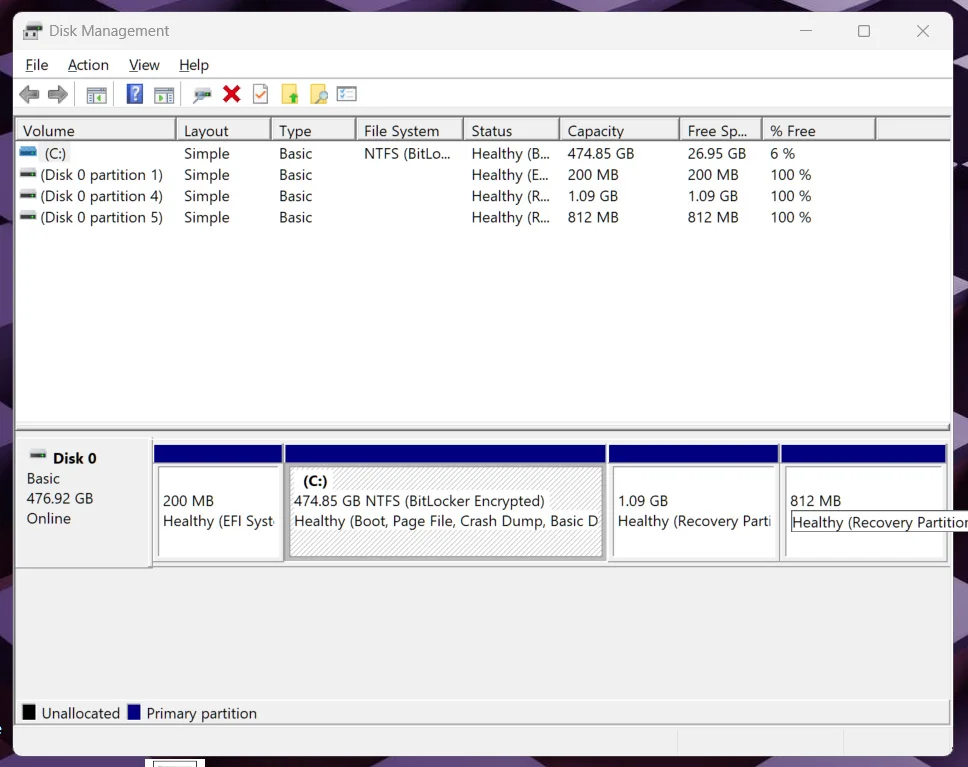Click the yellow folder with green arrow icon
968x767 pixels.
(x=290, y=94)
